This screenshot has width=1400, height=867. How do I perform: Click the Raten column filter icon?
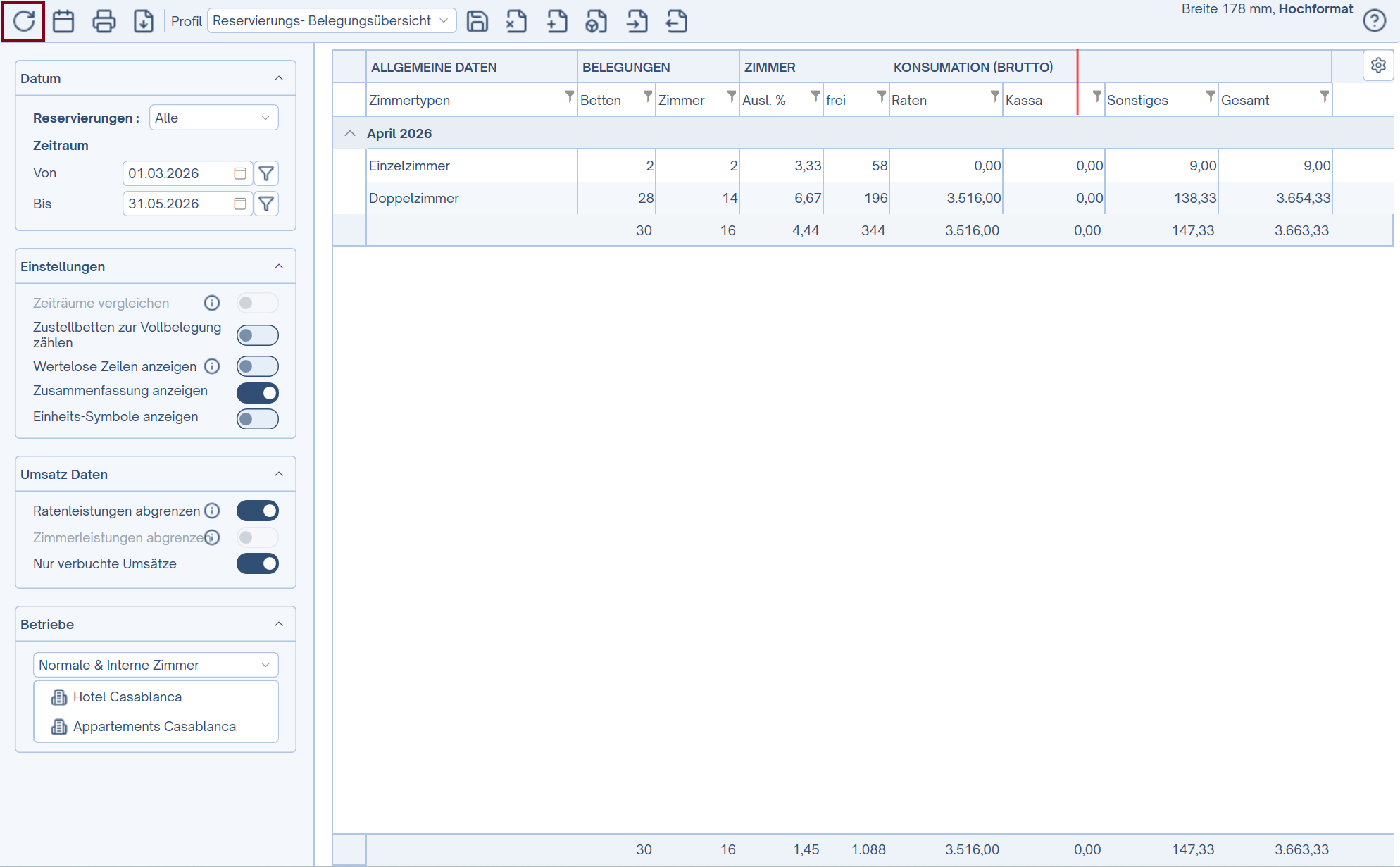click(x=994, y=96)
